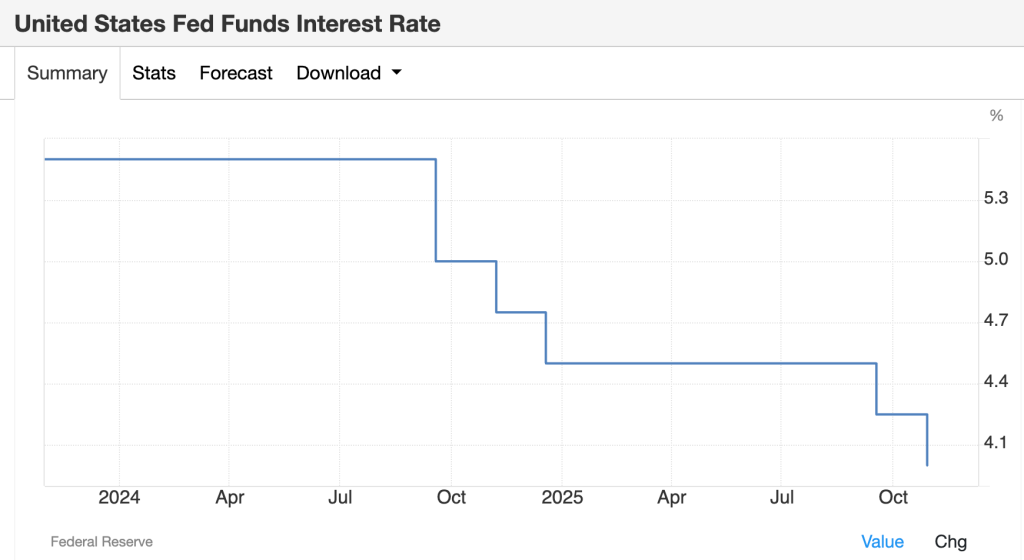
Task: Click the 4.7 value on the rate axis
Action: (x=996, y=321)
